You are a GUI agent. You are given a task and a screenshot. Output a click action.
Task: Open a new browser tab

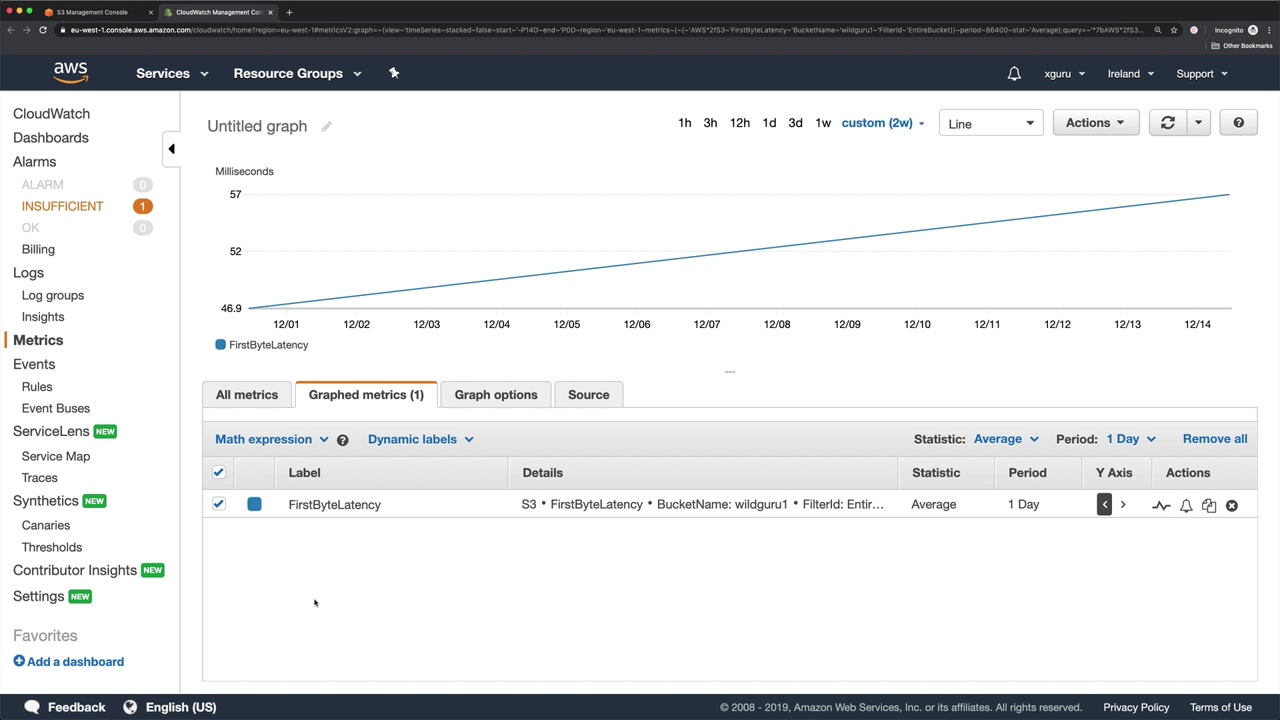(x=289, y=12)
